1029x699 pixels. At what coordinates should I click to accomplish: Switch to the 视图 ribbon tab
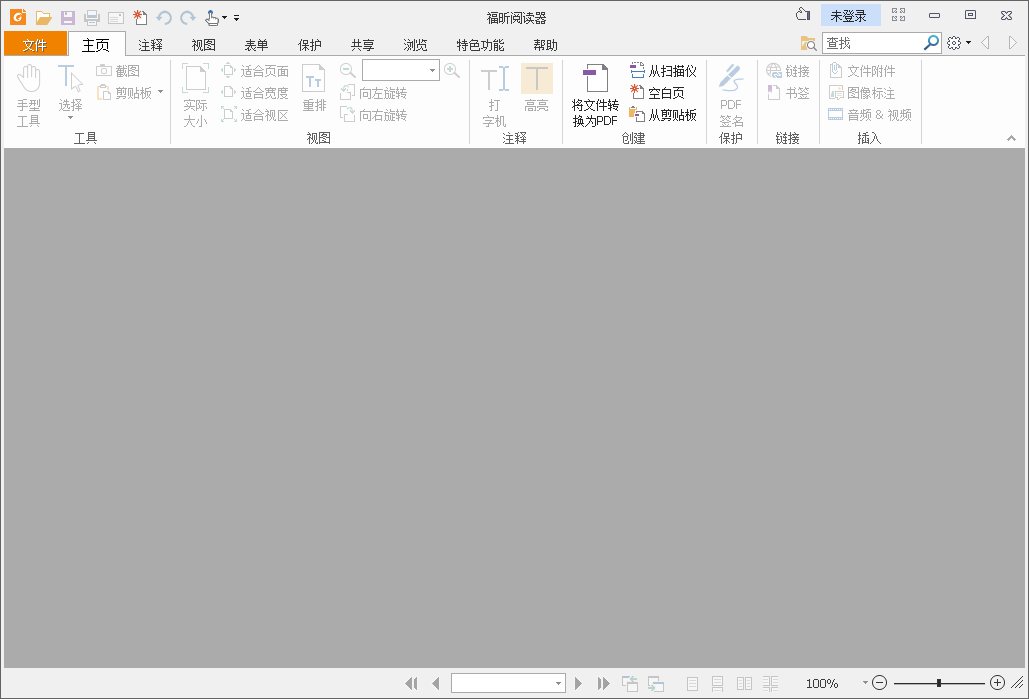click(x=203, y=45)
